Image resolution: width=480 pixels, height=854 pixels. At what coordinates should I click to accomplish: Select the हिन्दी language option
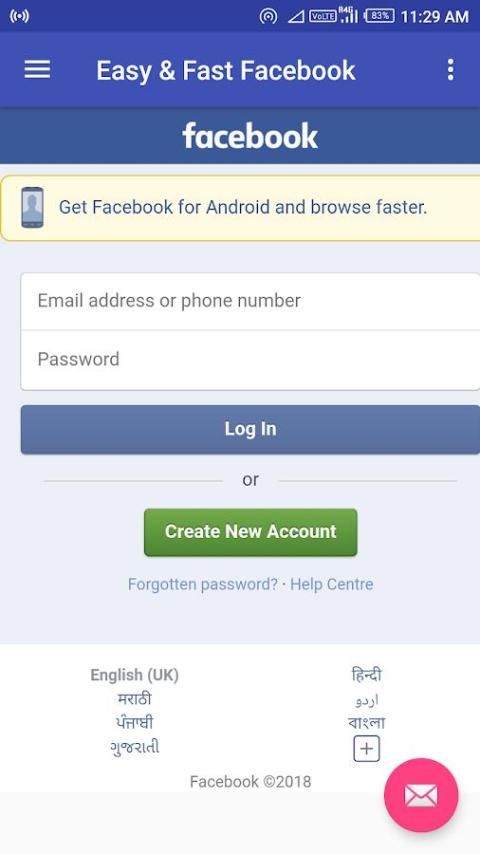pos(366,675)
